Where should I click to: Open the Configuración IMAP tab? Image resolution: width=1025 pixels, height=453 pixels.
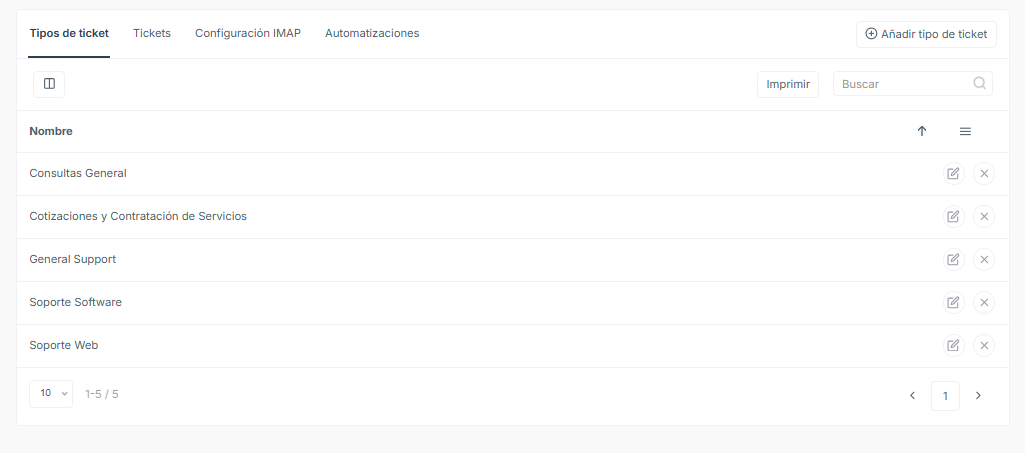[248, 33]
